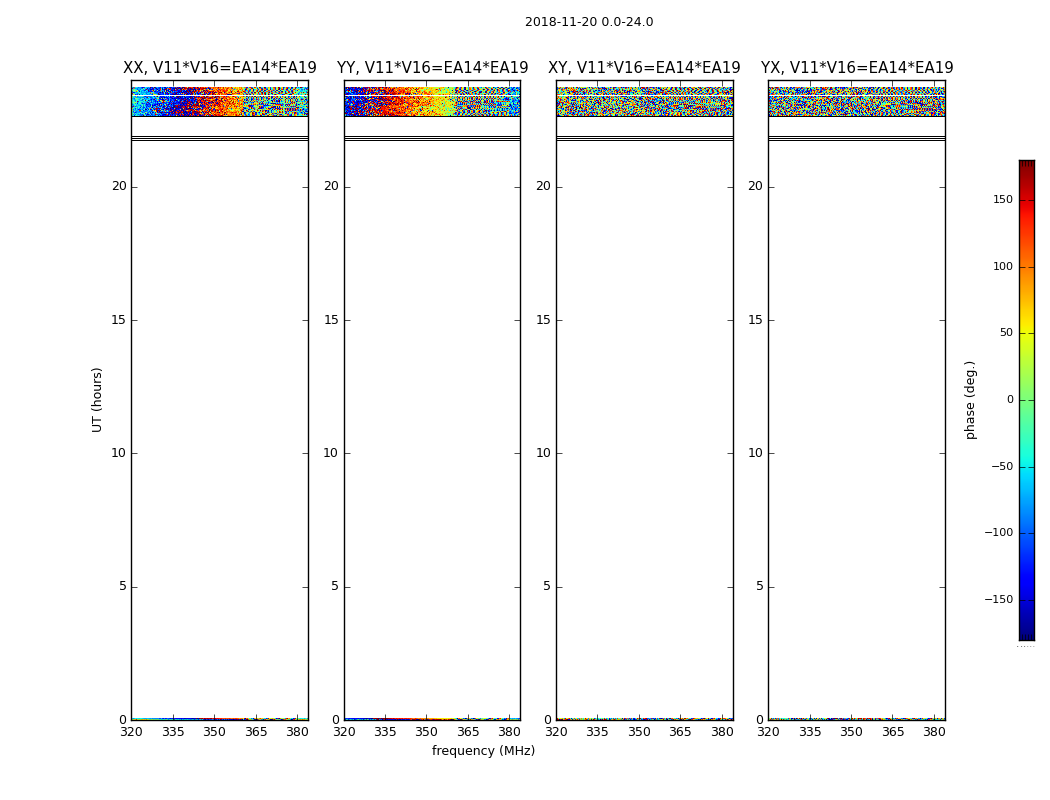Click the top data band in YX panel
The image size is (1050, 800).
coord(856,102)
